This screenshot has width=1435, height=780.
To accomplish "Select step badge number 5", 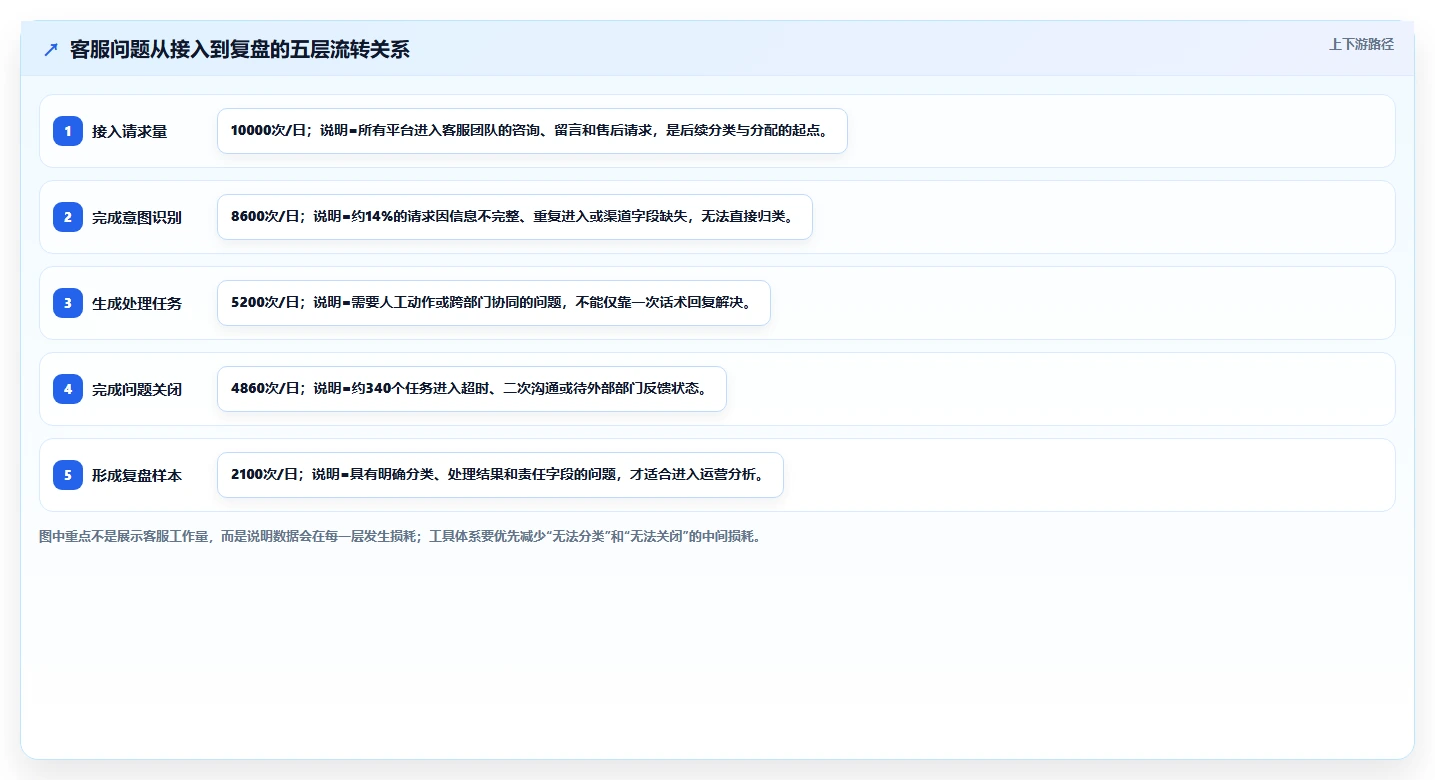I will tap(68, 475).
